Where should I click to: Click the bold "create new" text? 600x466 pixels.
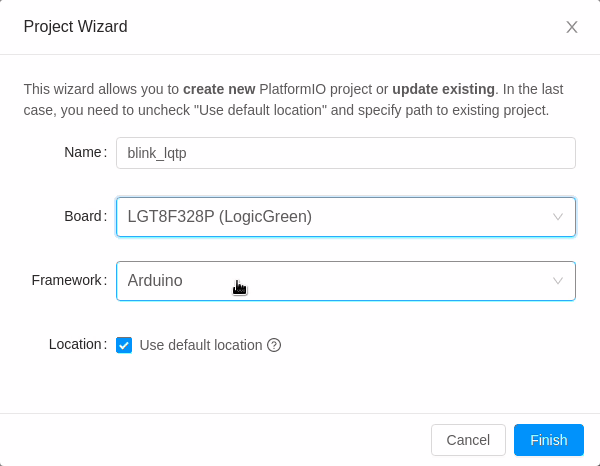(217, 89)
